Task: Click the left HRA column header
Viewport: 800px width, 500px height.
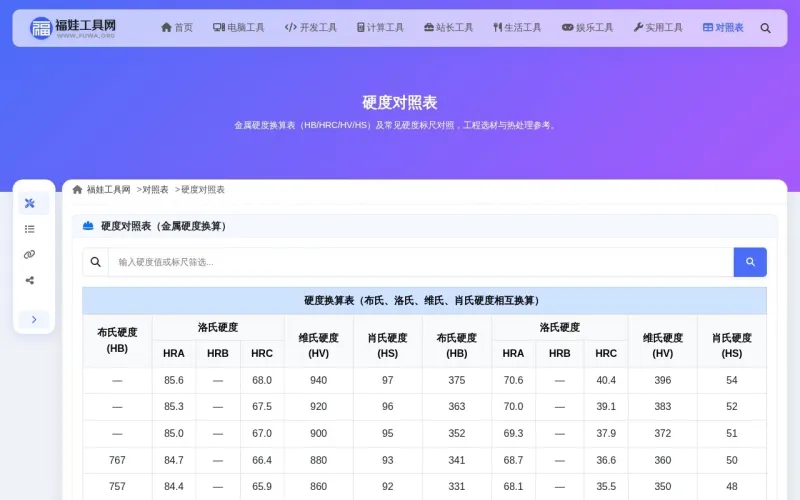Action: click(173, 354)
